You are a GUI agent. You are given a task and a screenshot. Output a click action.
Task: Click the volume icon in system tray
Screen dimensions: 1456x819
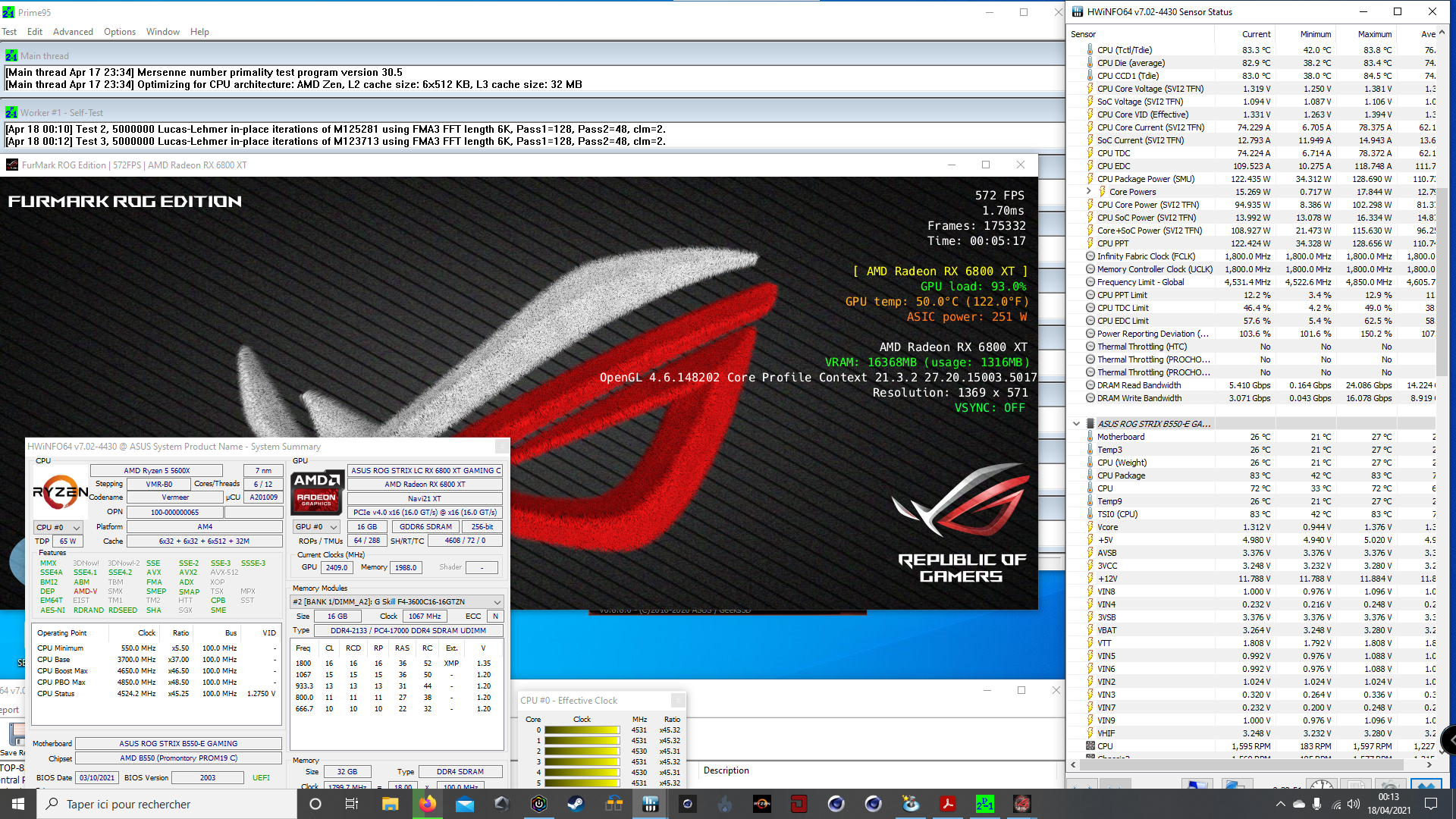click(1354, 804)
